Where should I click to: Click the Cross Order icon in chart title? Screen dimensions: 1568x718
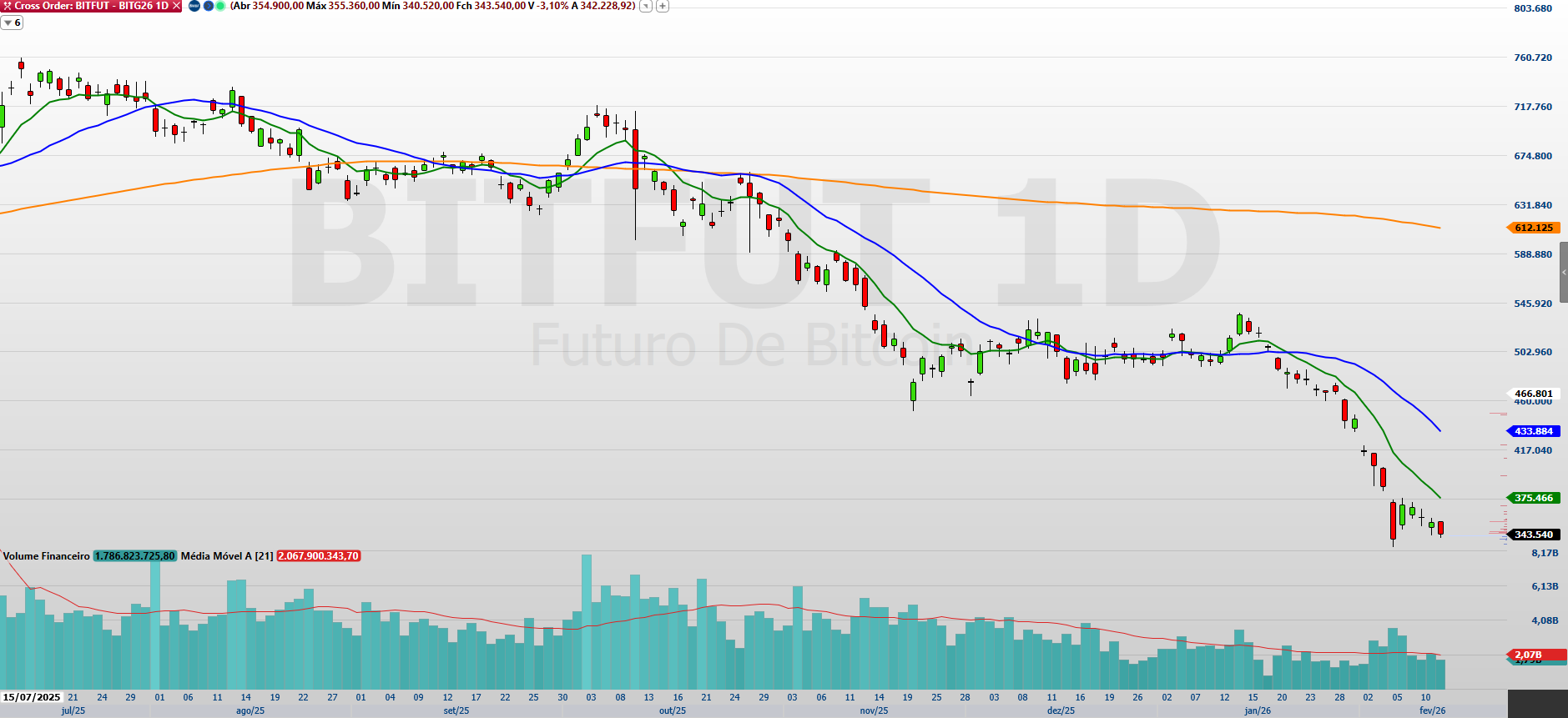8,6
